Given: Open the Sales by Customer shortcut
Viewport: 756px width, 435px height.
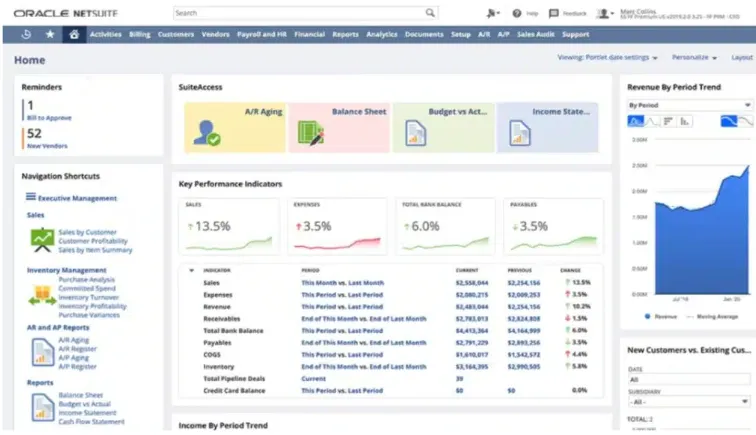Looking at the screenshot, I should tap(87, 232).
